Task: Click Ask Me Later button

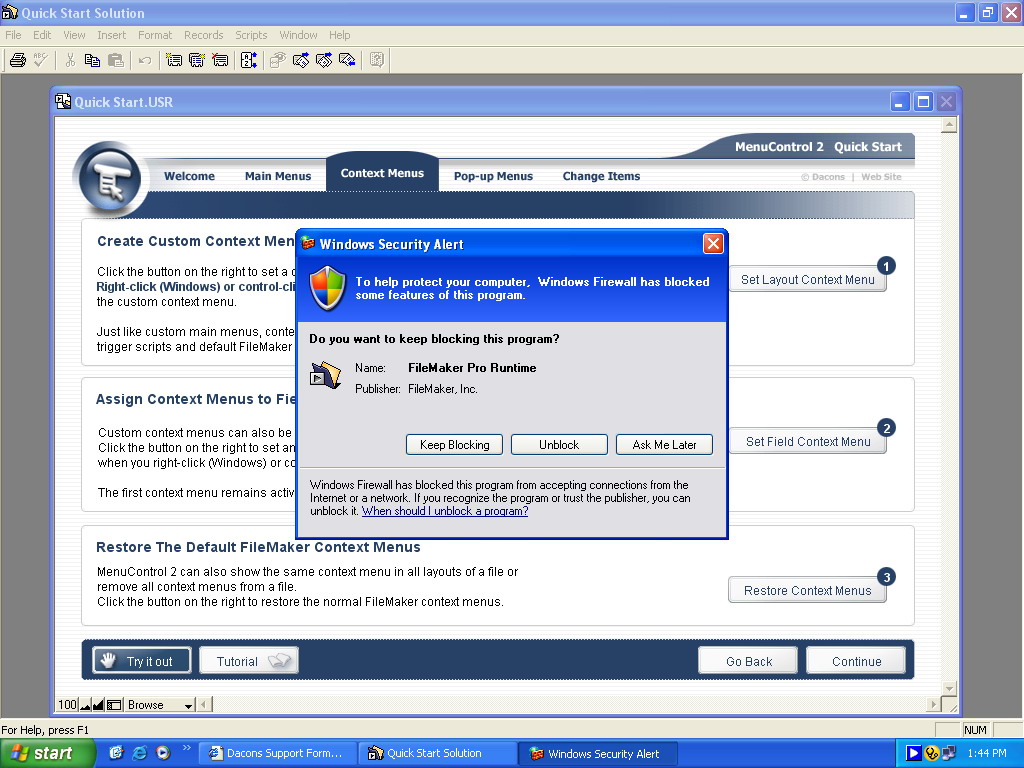Action: (x=664, y=445)
